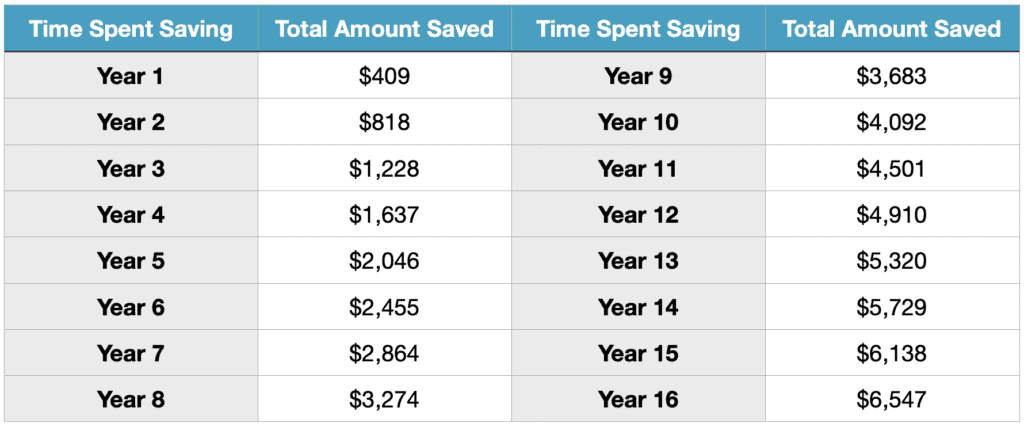Click the $3,683 amount cell
The width and height of the screenshot is (1024, 427).
(x=892, y=76)
